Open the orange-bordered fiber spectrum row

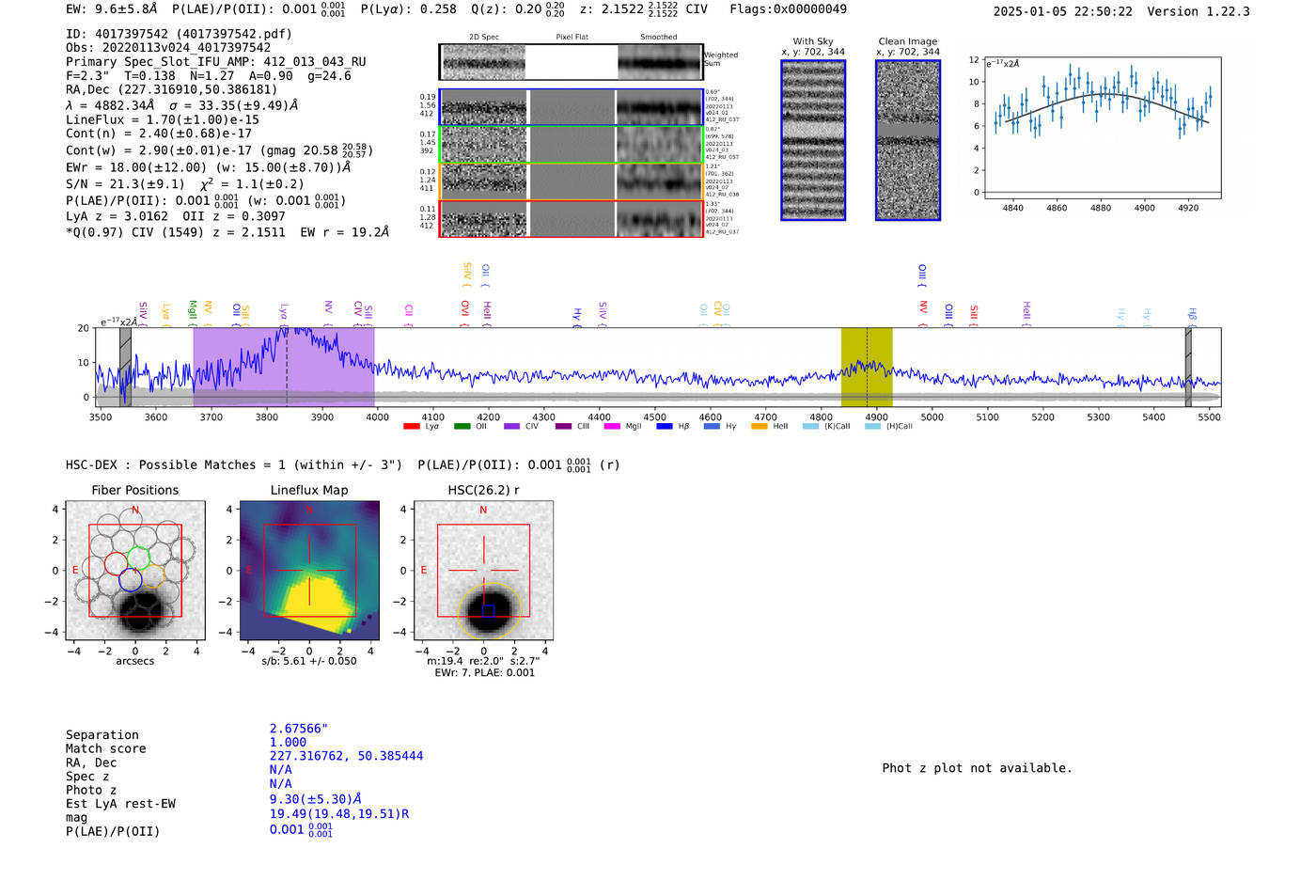tap(572, 181)
